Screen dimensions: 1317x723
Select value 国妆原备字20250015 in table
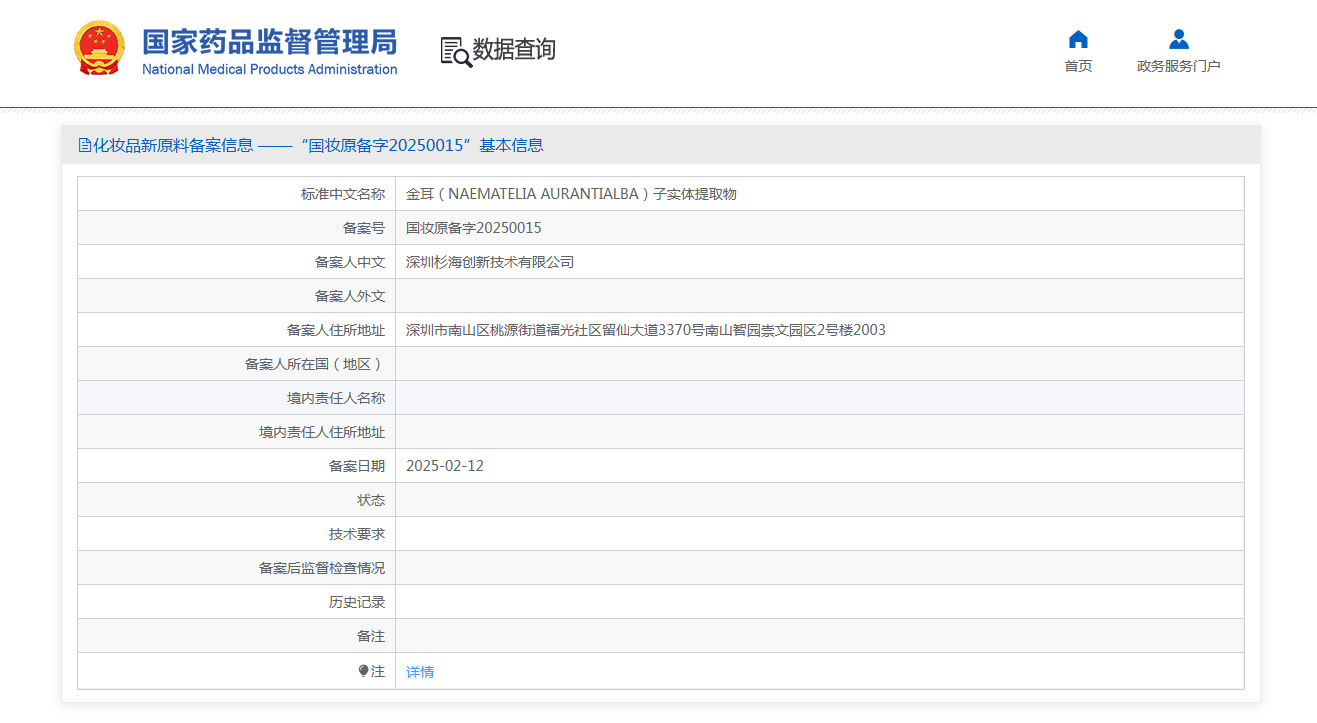click(x=474, y=228)
